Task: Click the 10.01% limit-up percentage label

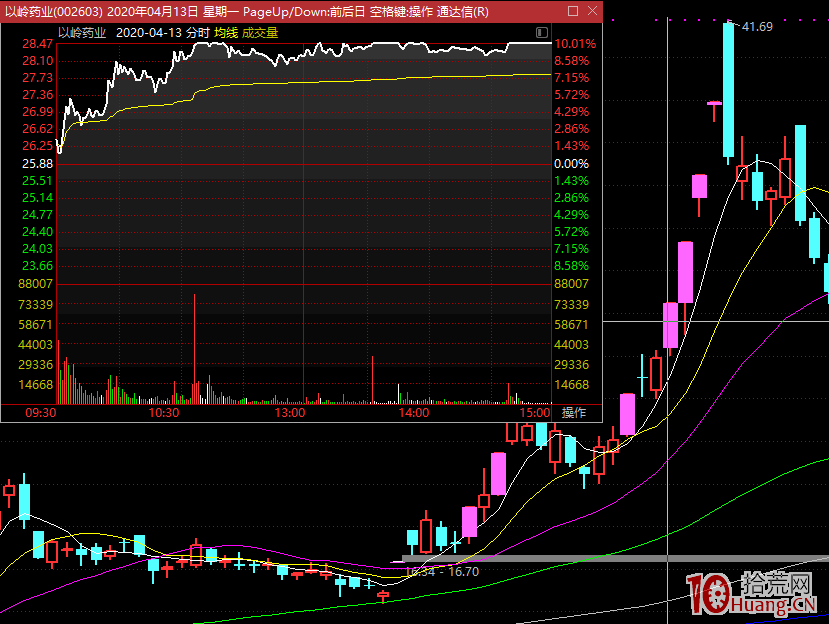Action: point(575,44)
